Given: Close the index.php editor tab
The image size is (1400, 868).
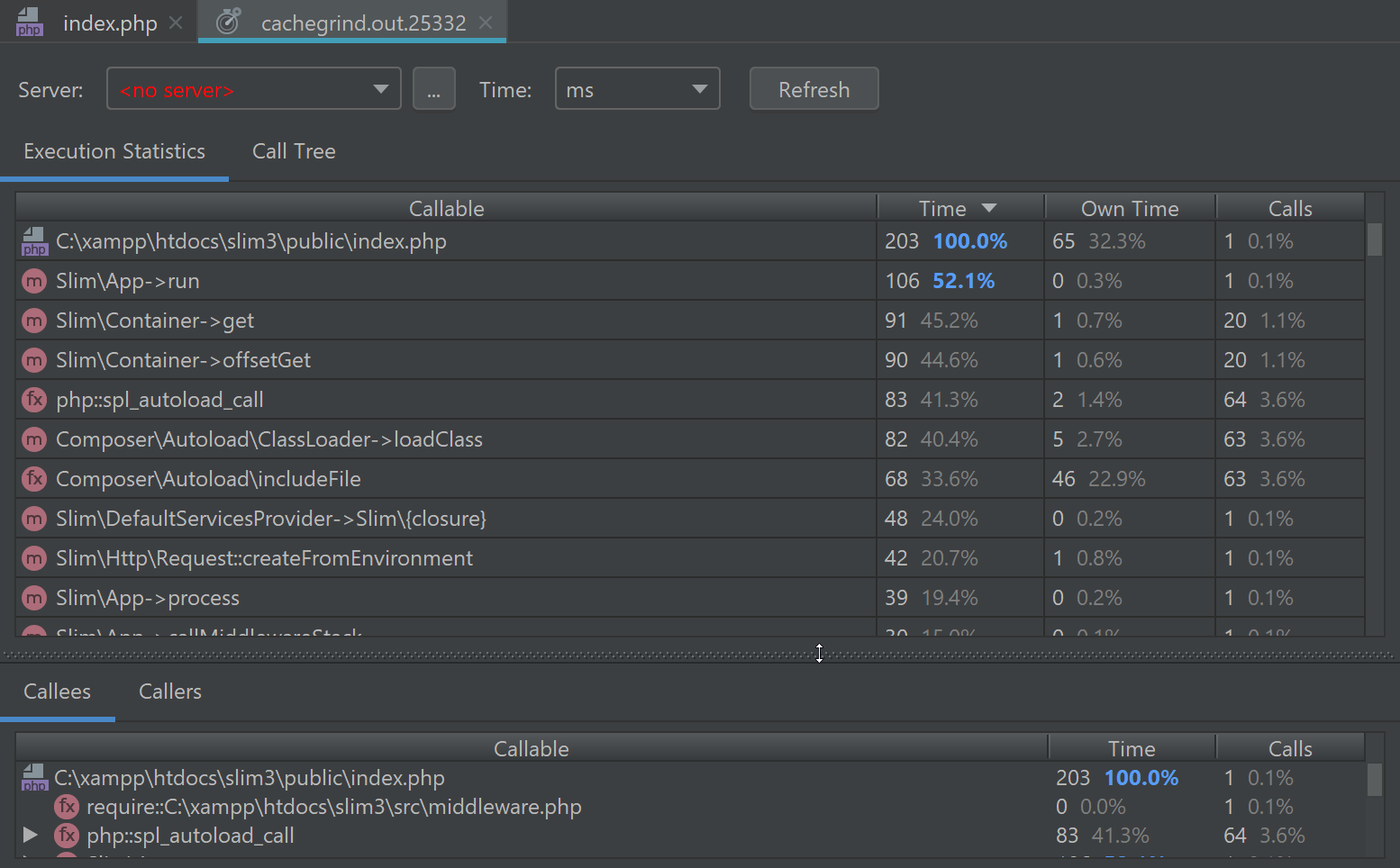Looking at the screenshot, I should 177,23.
